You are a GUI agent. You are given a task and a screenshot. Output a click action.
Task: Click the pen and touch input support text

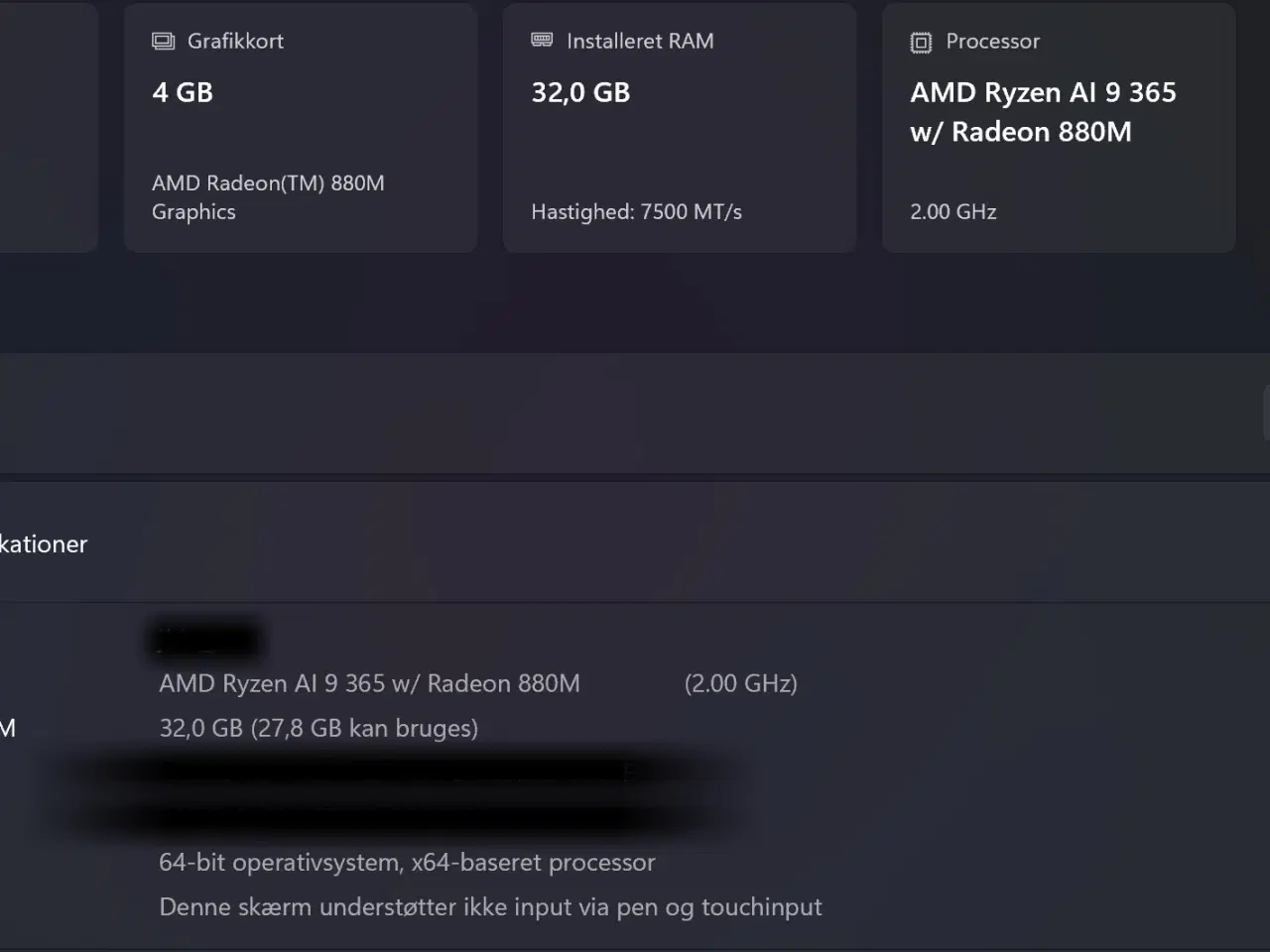click(x=490, y=906)
